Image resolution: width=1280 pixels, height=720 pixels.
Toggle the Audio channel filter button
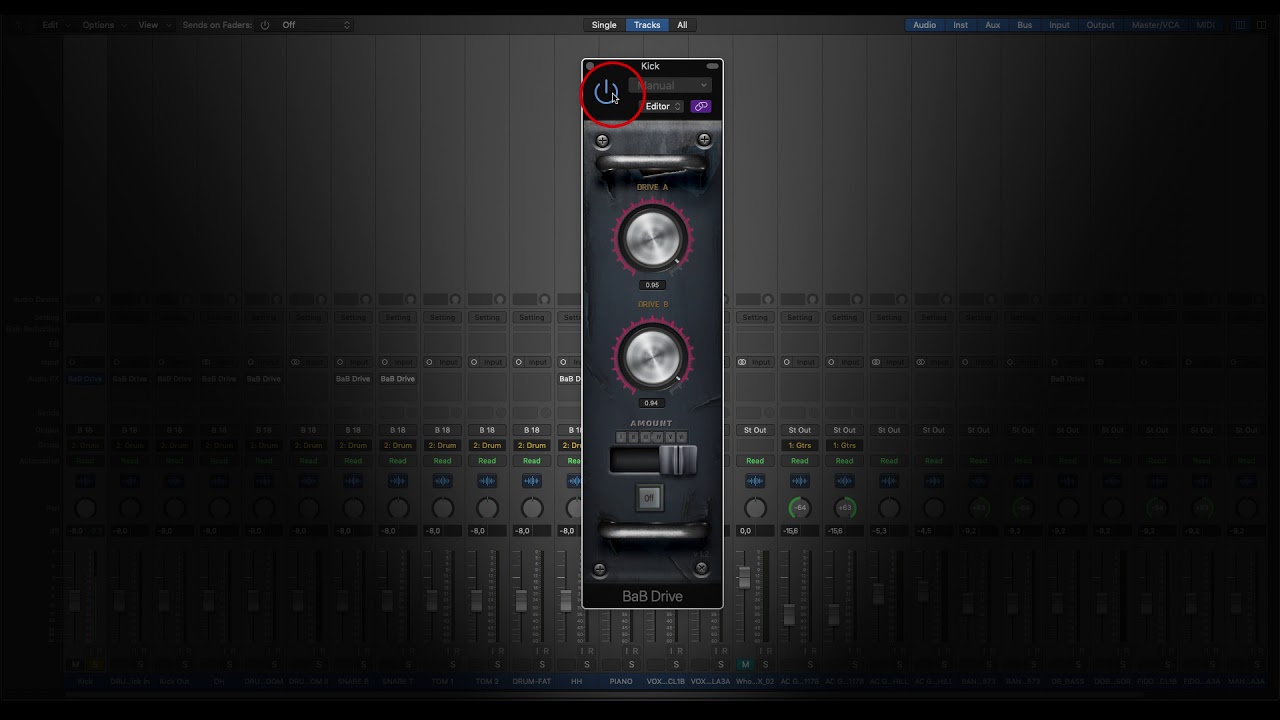tap(925, 25)
